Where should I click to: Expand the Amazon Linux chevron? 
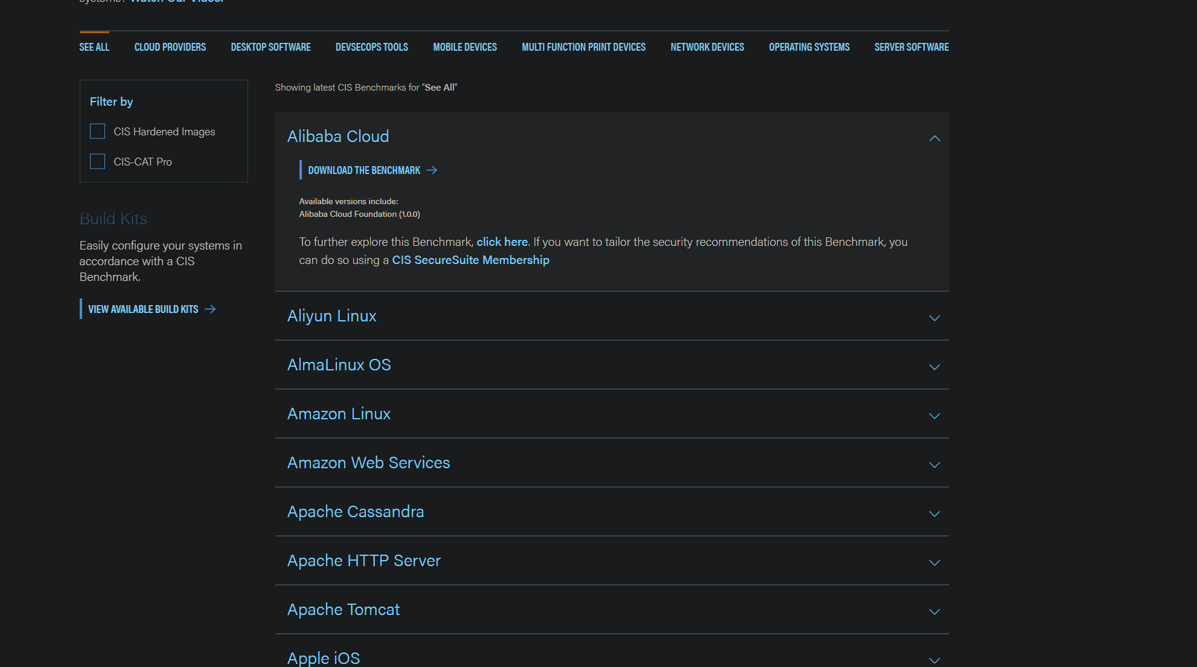[934, 416]
